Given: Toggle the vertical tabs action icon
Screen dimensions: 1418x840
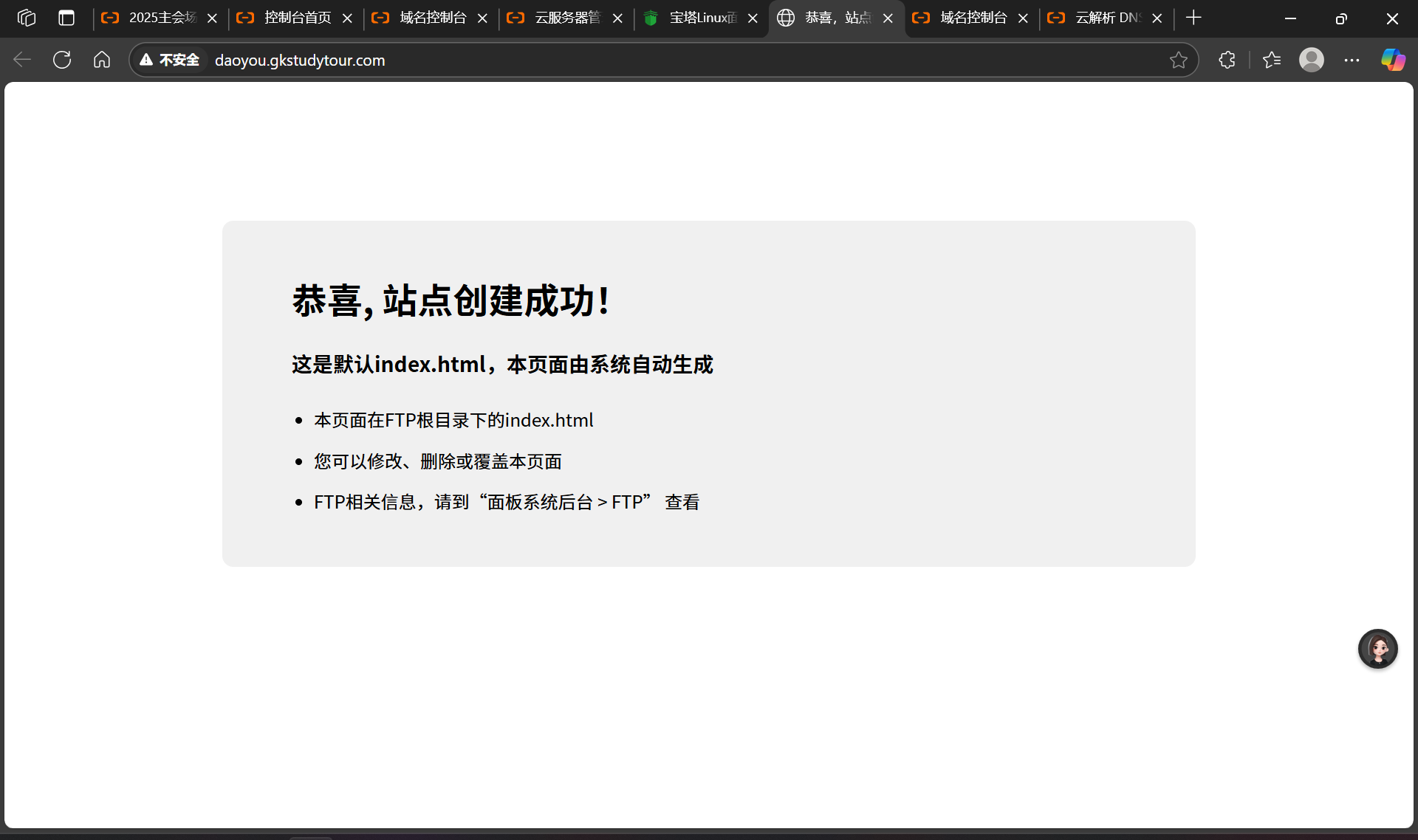Looking at the screenshot, I should tap(66, 18).
